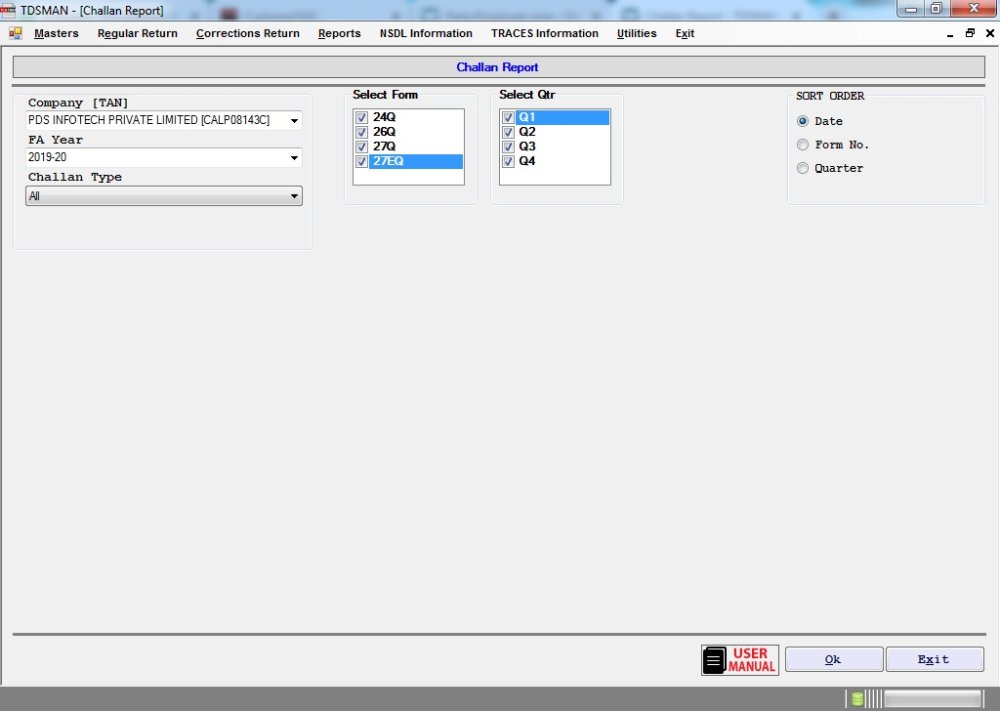Expand the FA Year dropdown arrow
The height and width of the screenshot is (711, 1000).
[294, 158]
